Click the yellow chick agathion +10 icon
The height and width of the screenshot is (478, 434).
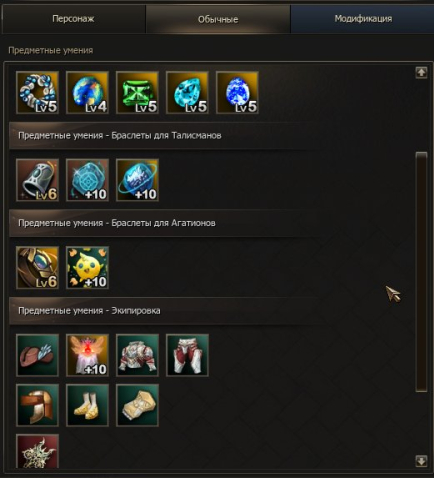coord(87,268)
